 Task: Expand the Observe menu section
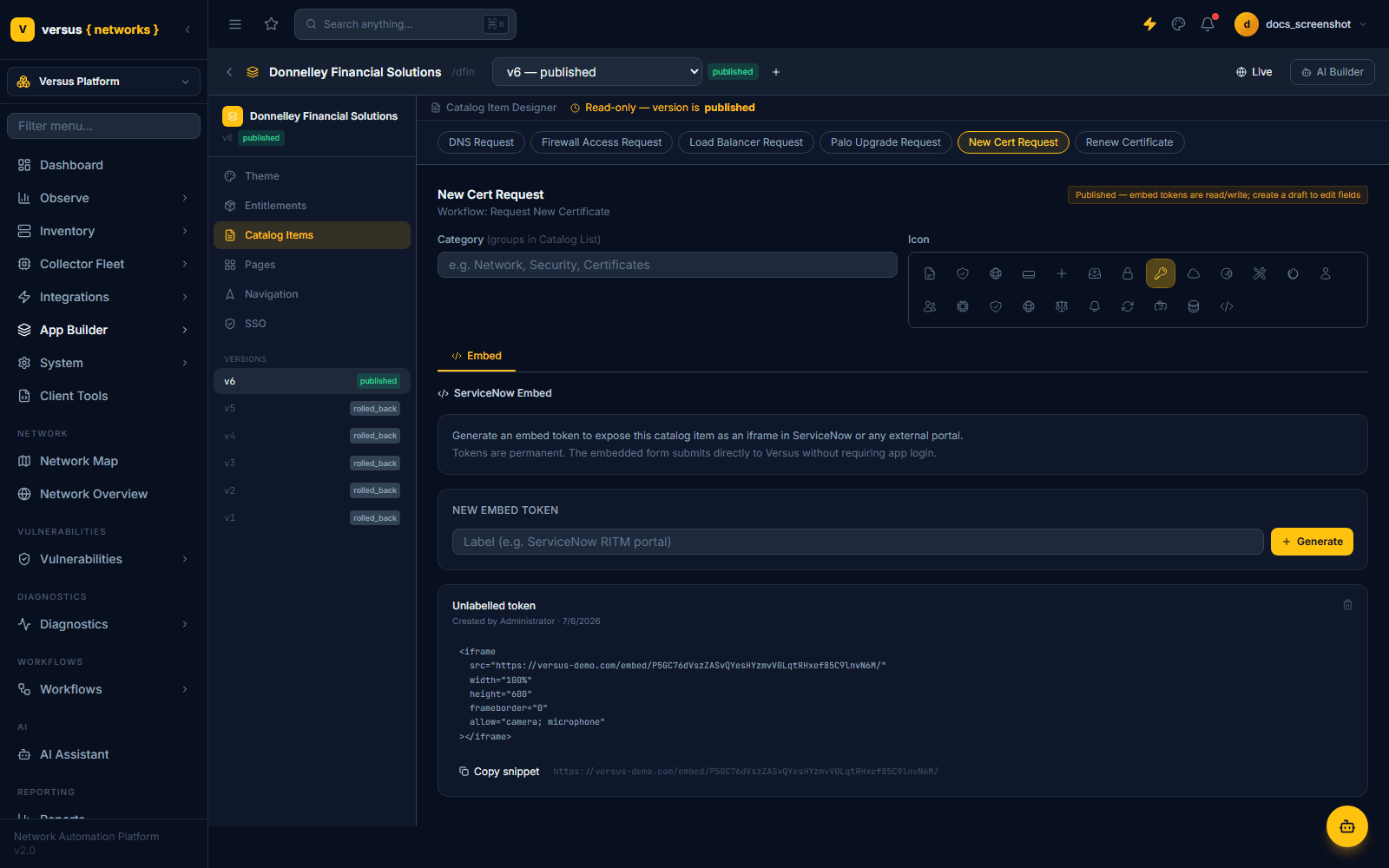click(x=103, y=198)
